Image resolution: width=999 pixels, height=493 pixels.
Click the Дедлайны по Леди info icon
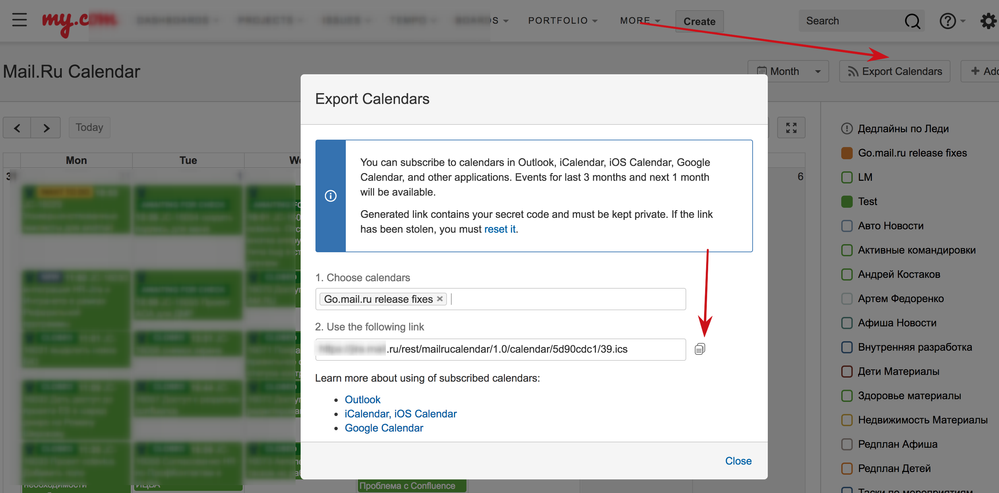tap(847, 129)
